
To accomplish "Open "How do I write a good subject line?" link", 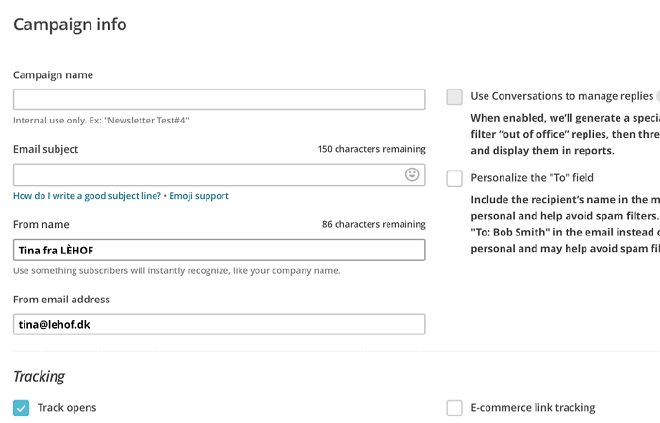I will tap(87, 196).
